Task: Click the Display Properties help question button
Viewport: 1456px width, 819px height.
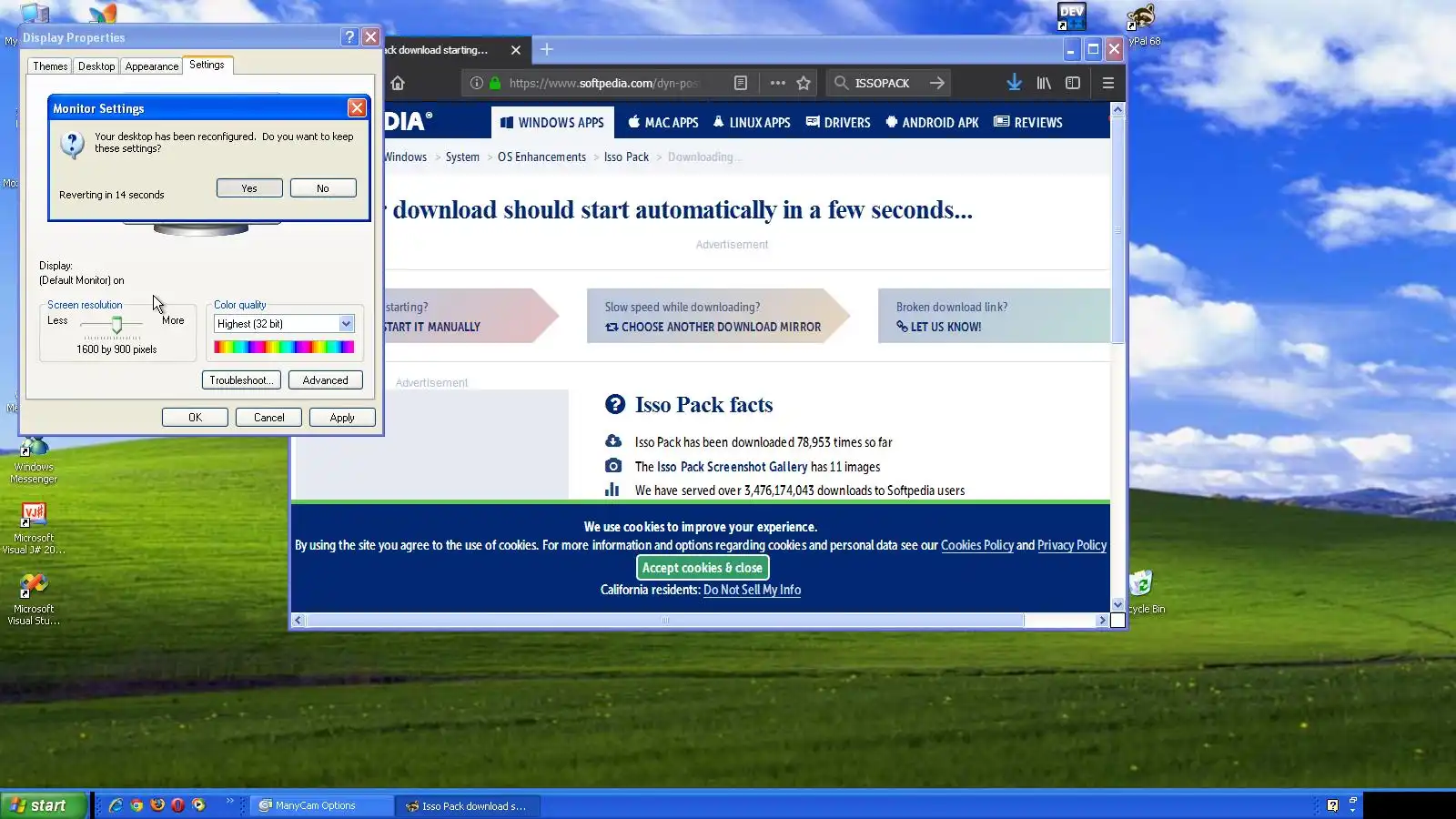Action: [349, 36]
